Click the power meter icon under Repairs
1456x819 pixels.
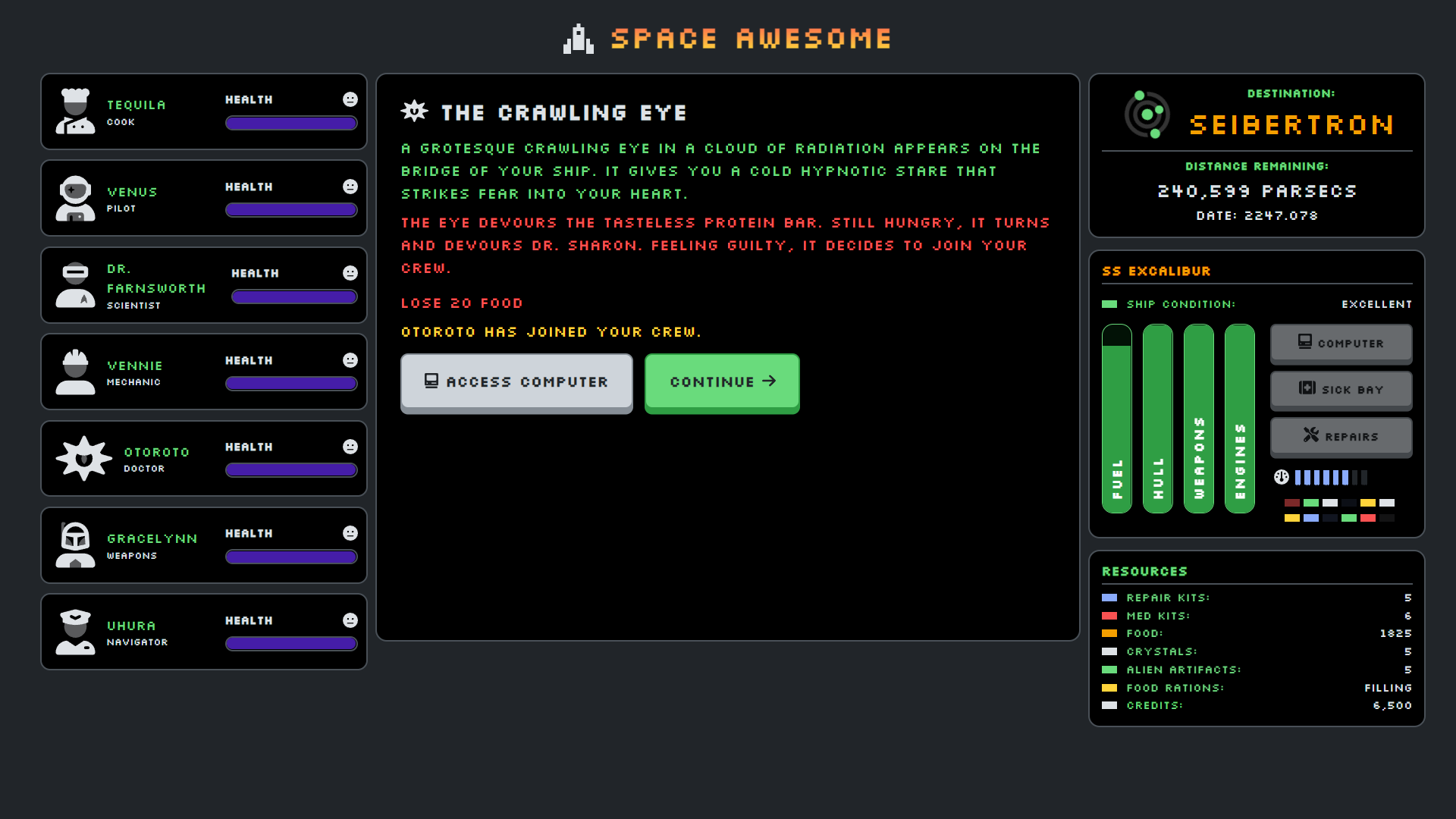(x=1282, y=477)
